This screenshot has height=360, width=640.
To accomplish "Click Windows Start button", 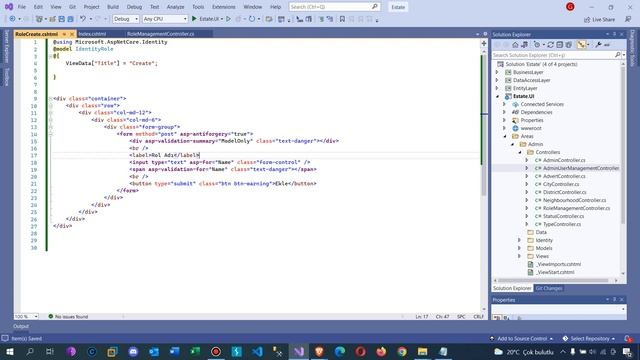I will [9, 351].
